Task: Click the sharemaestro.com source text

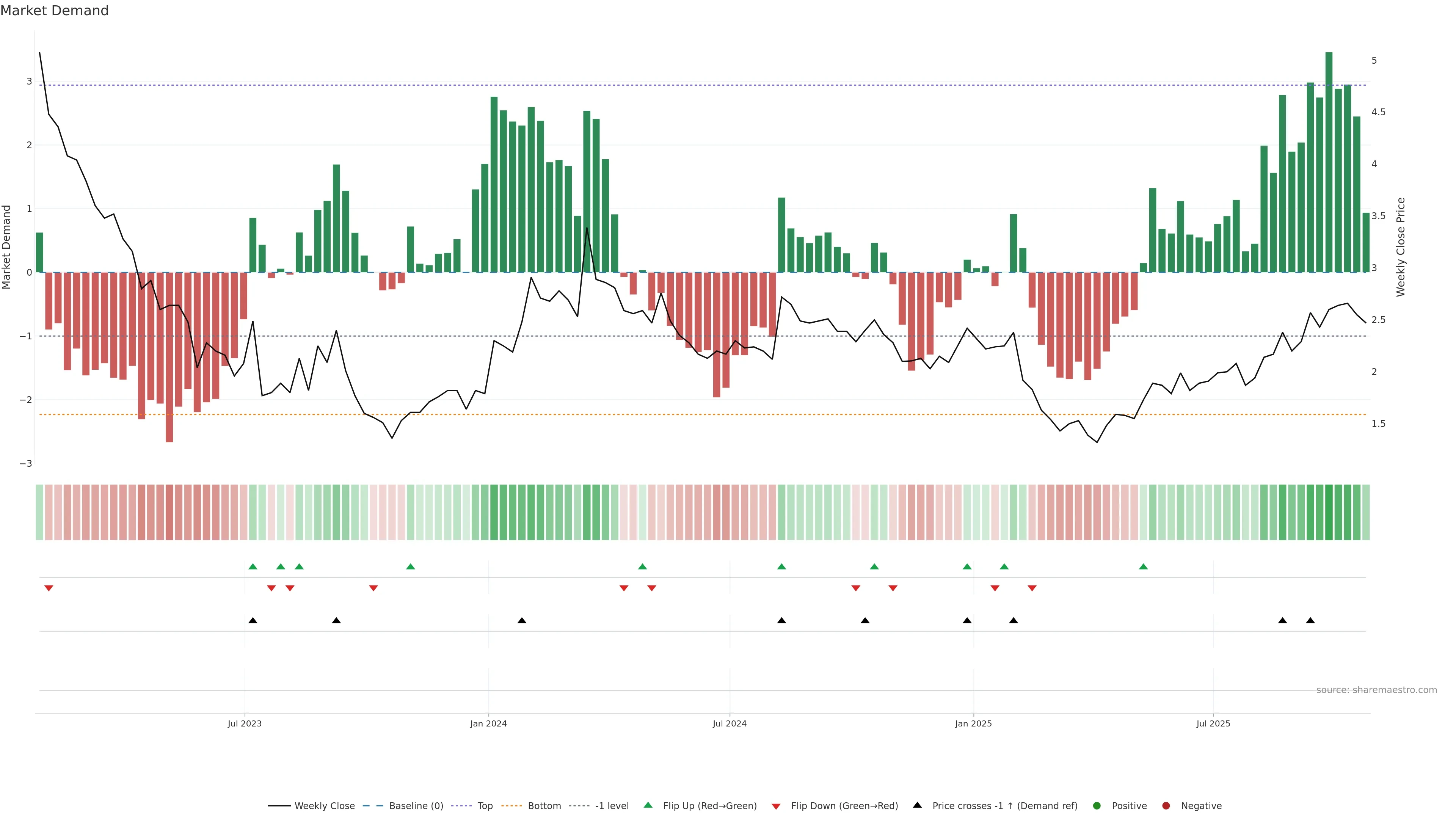Action: tap(1376, 690)
